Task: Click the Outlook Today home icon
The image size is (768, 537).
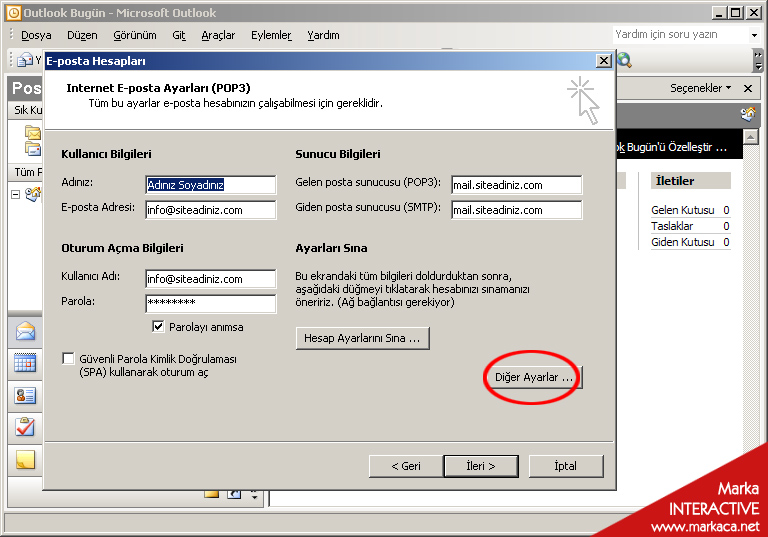Action: [x=748, y=115]
